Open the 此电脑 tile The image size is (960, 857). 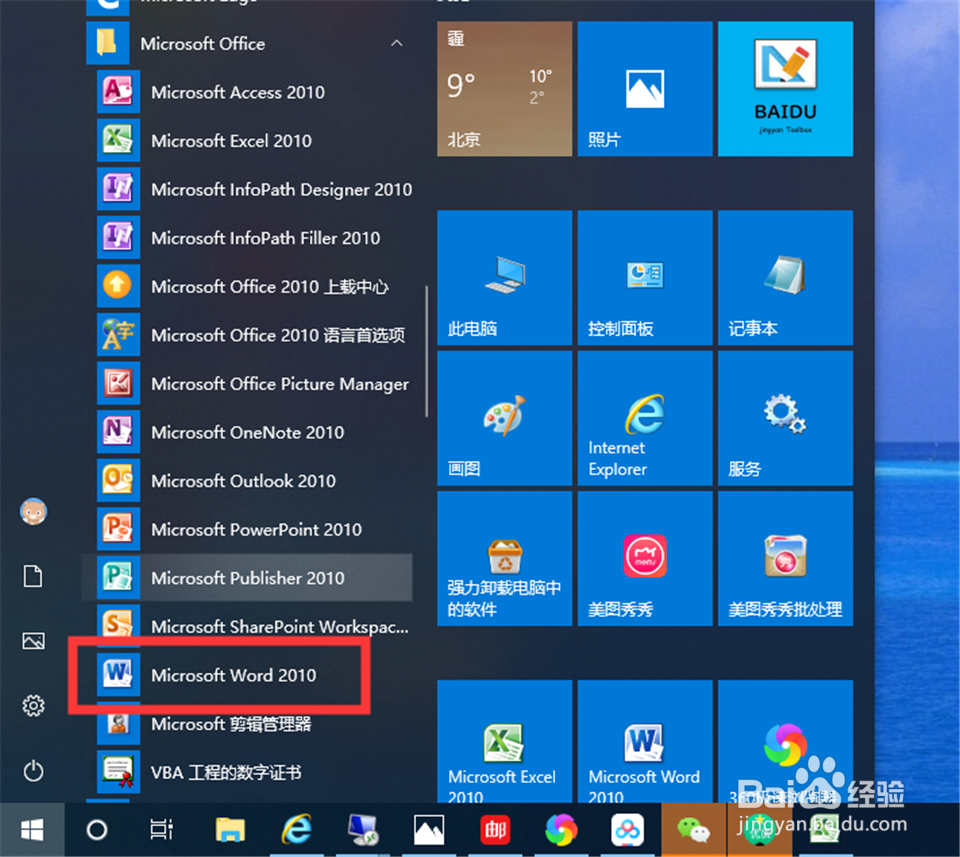coord(504,277)
